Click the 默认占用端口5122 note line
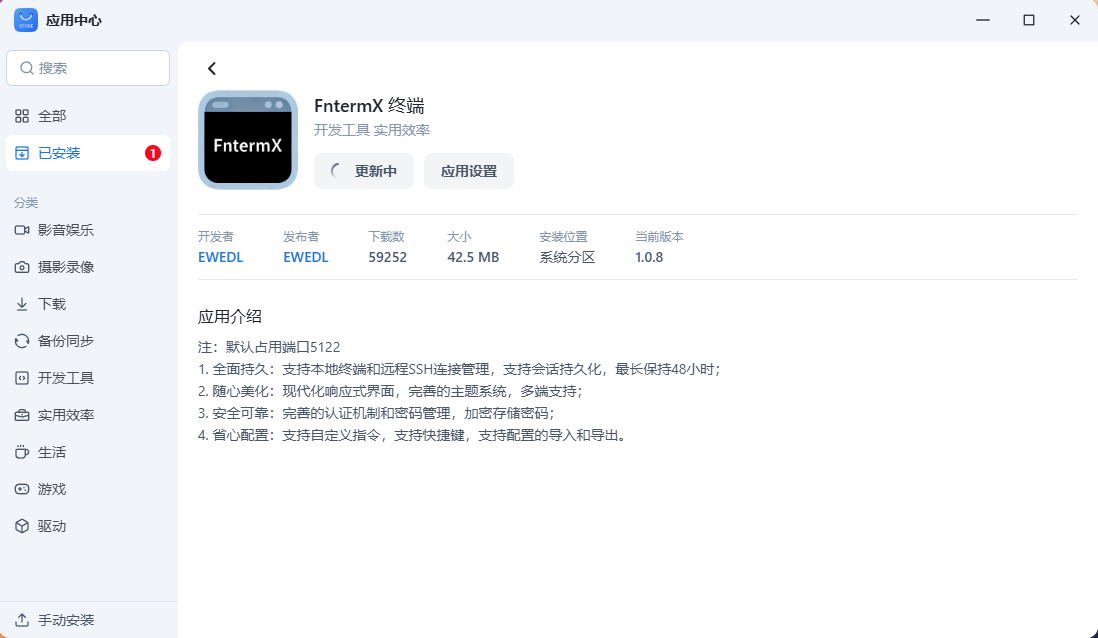The height and width of the screenshot is (638, 1098). tap(269, 347)
